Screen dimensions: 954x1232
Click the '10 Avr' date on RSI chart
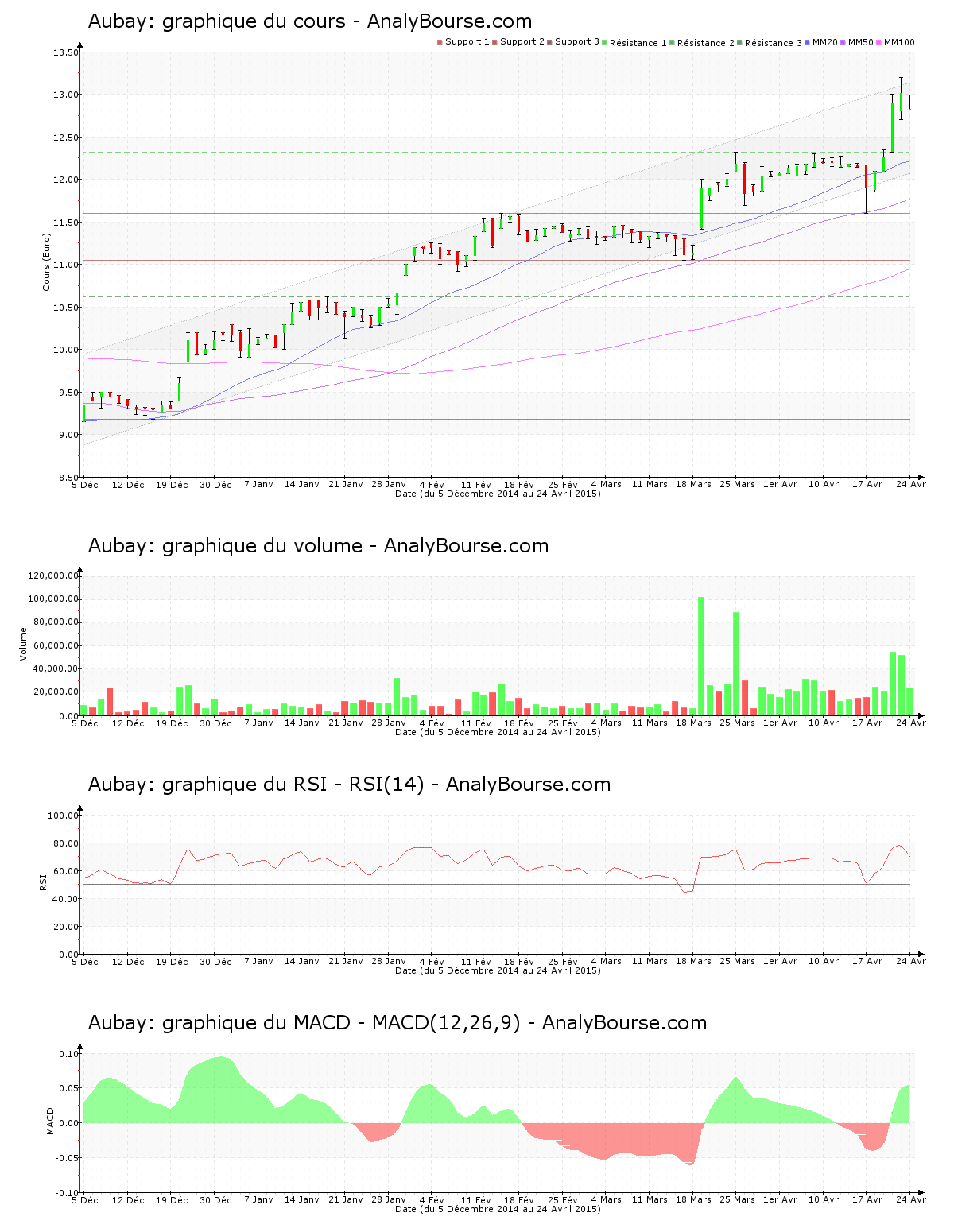(824, 961)
